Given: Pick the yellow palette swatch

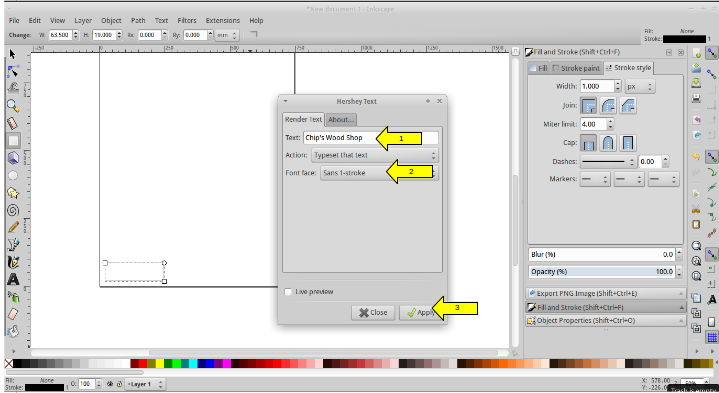Looking at the screenshot, I should point(160,364).
